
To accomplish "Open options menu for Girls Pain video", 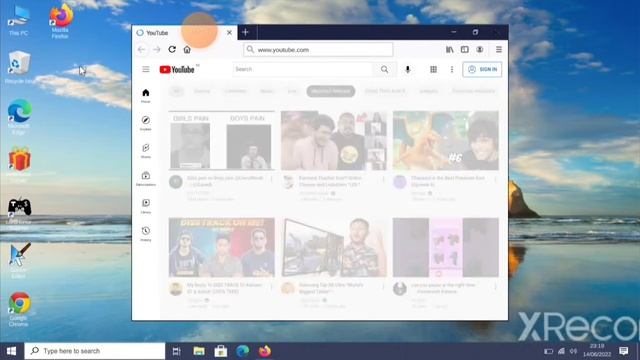I will pos(271,179).
